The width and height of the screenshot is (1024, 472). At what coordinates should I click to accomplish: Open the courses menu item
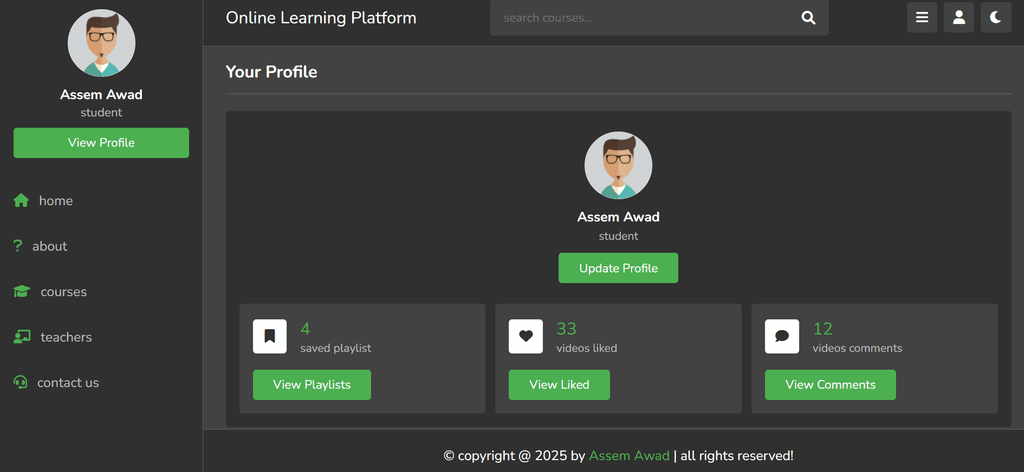coord(63,292)
